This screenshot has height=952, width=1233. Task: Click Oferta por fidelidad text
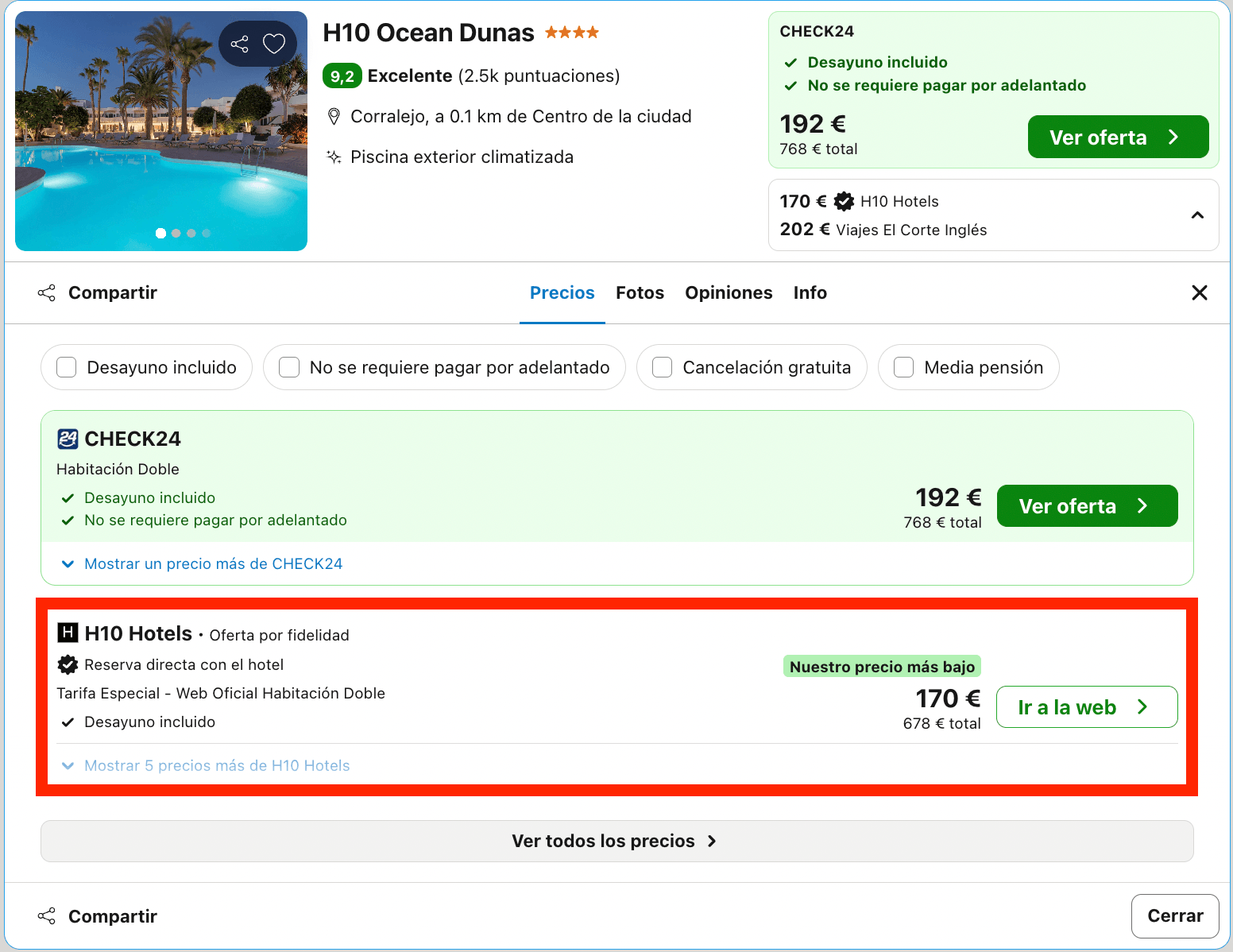pos(280,635)
